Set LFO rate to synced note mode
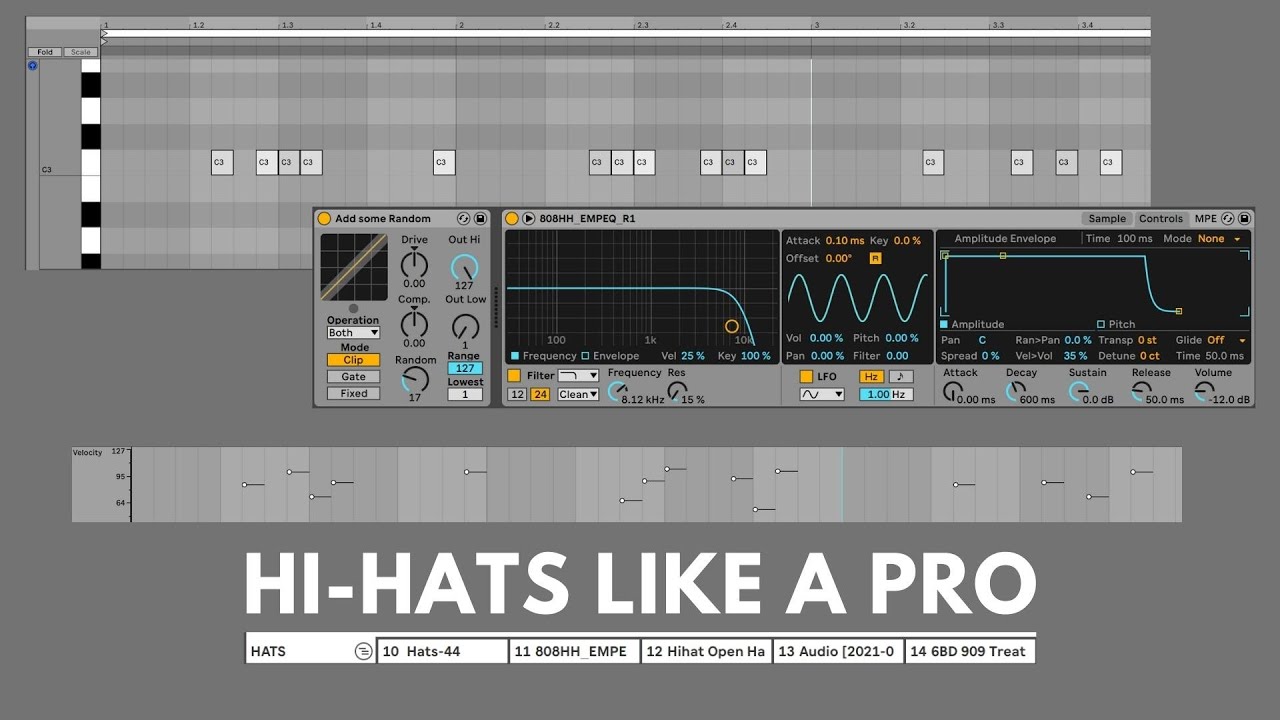Viewport: 1280px width, 720px height. click(x=900, y=377)
